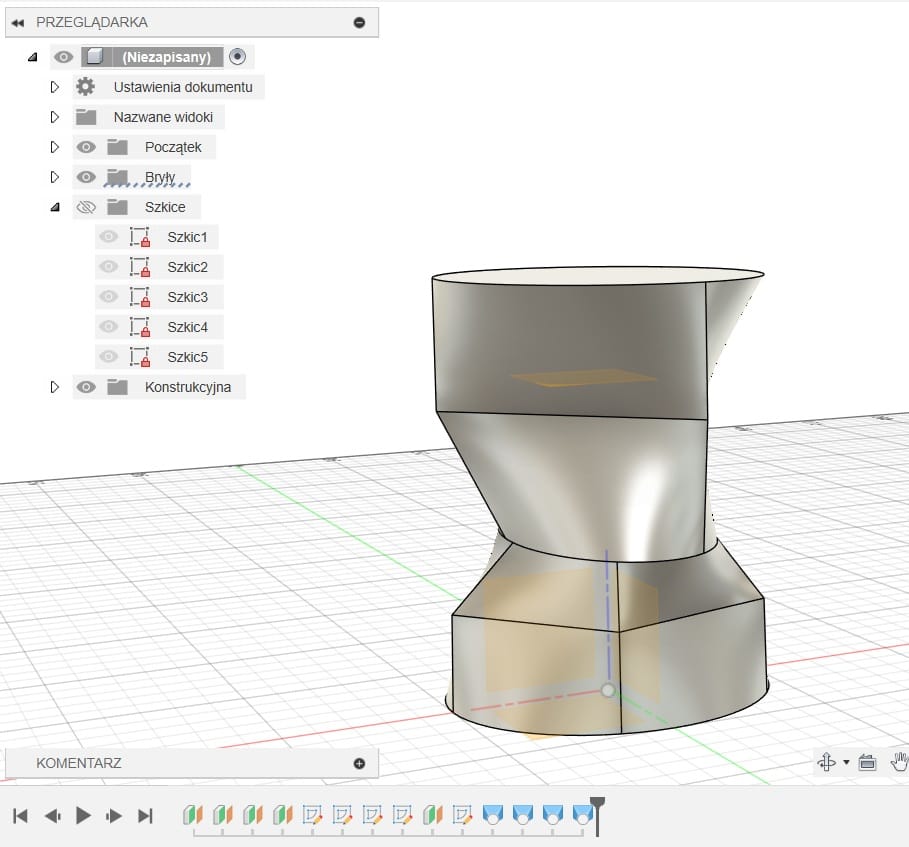909x847 pixels.
Task: Select the first sketch feature in timeline
Action: click(x=312, y=815)
